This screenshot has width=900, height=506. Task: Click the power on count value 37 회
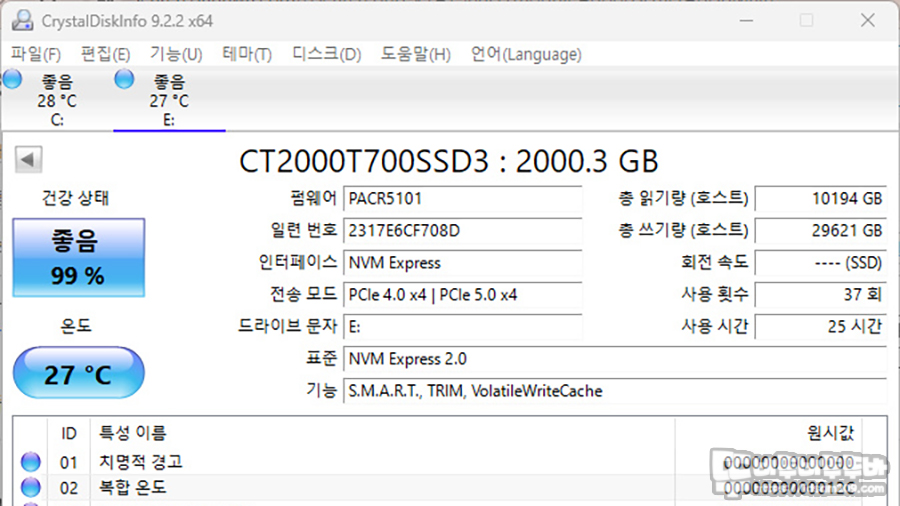(821, 295)
